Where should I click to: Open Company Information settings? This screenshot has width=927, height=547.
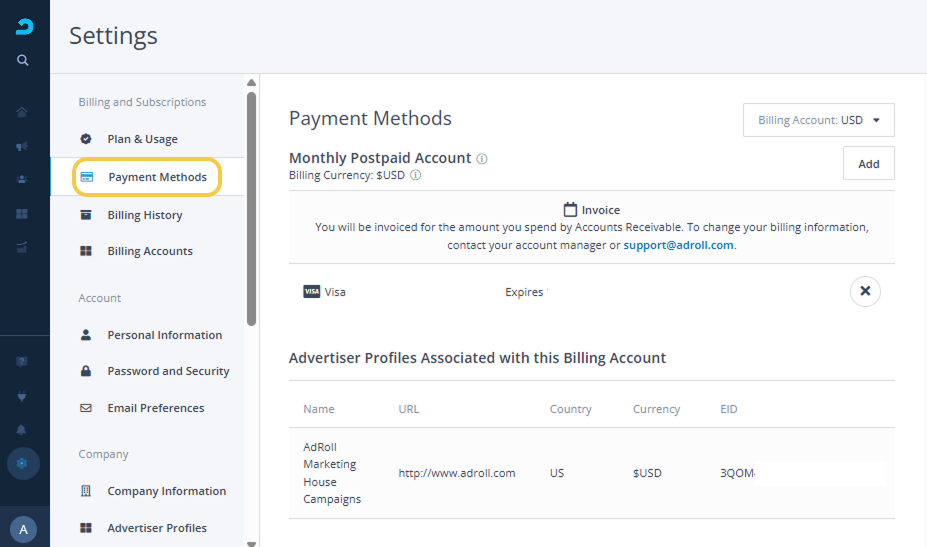(166, 491)
